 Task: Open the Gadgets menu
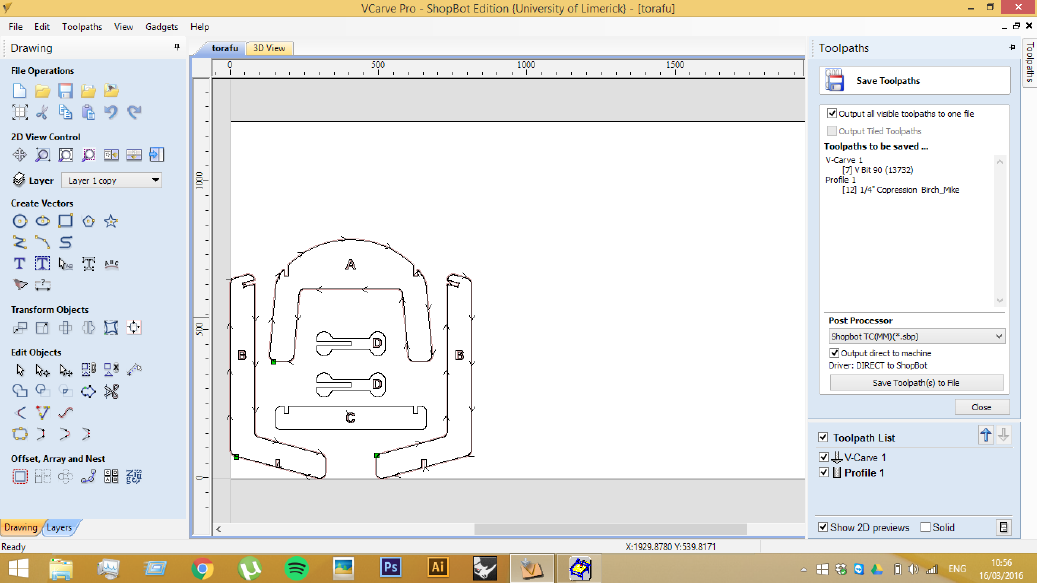(162, 27)
